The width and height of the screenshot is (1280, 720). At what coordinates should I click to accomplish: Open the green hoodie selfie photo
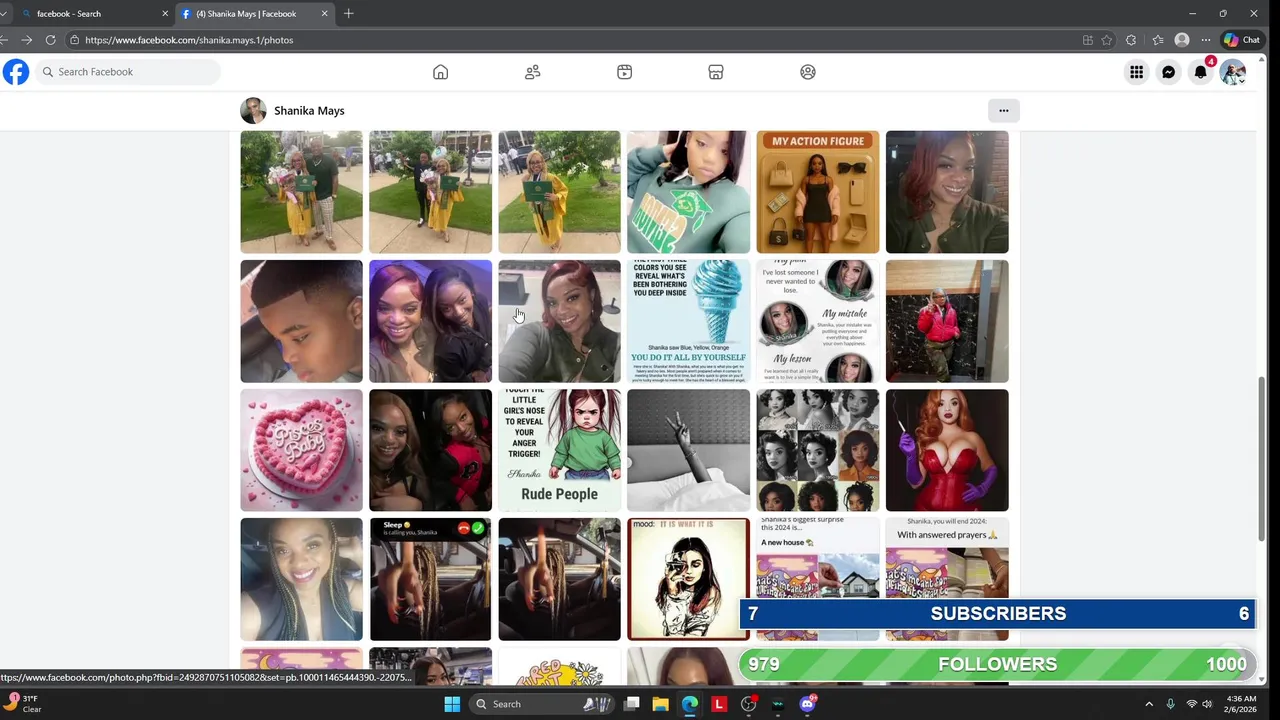coord(688,192)
